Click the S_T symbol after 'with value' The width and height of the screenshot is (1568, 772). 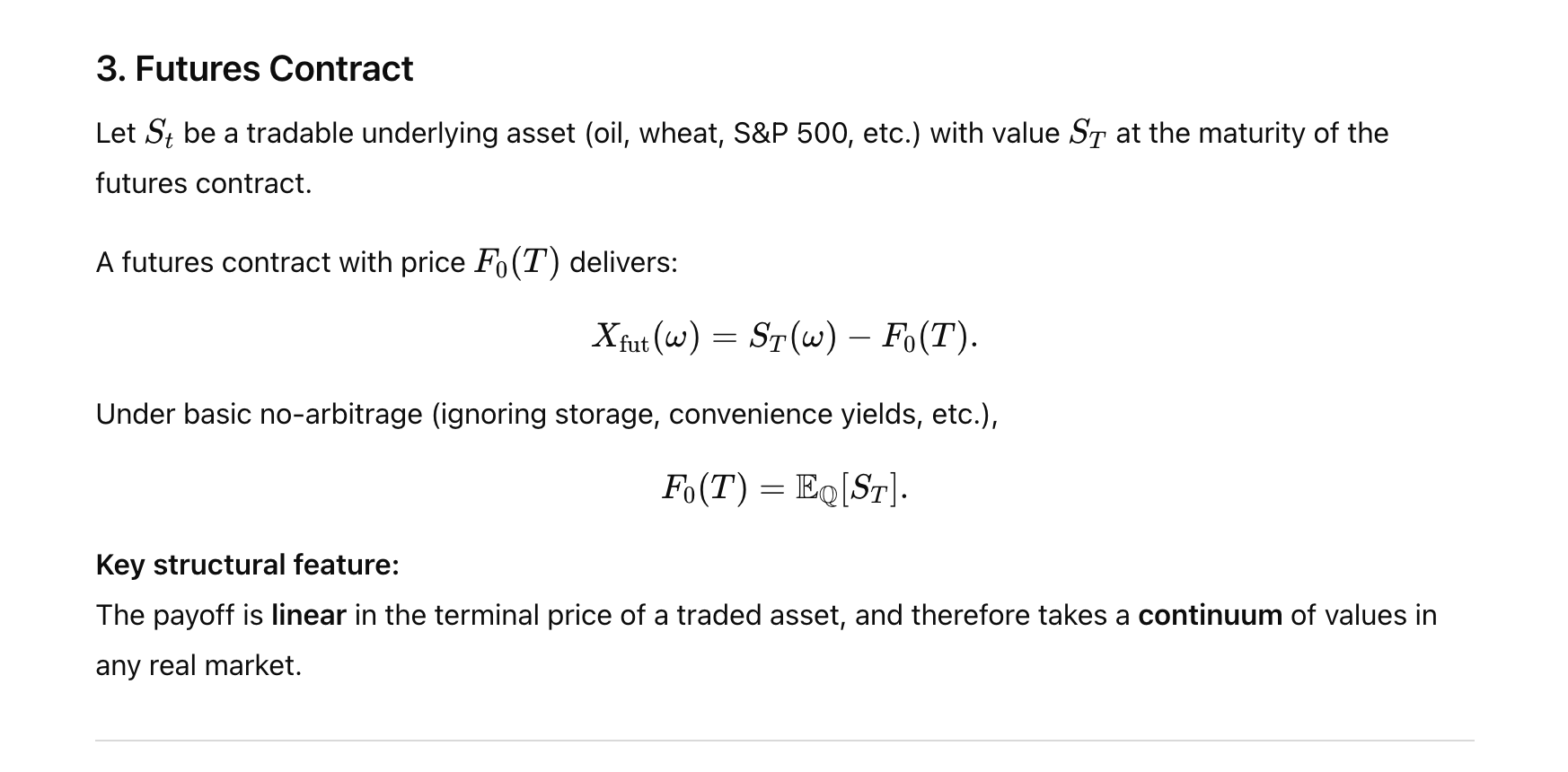1087,134
